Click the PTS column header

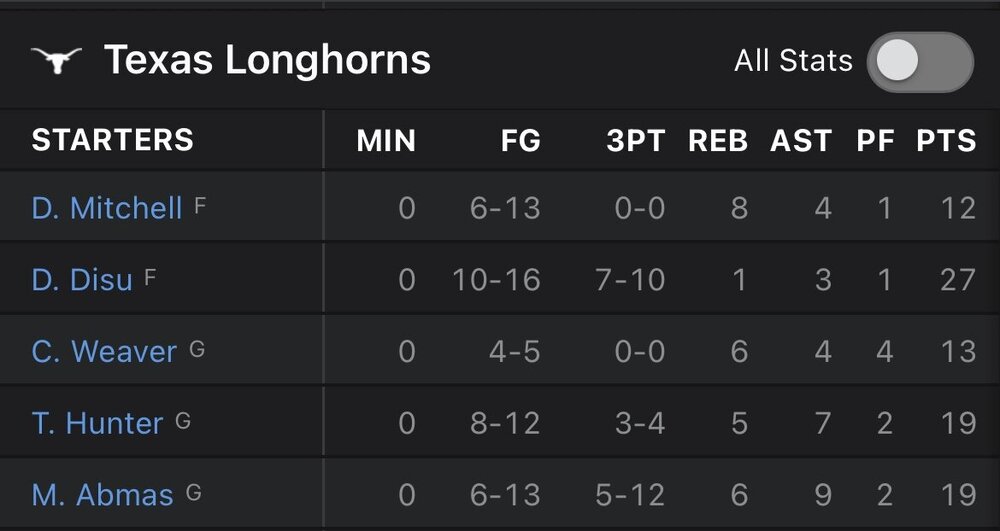tap(945, 141)
